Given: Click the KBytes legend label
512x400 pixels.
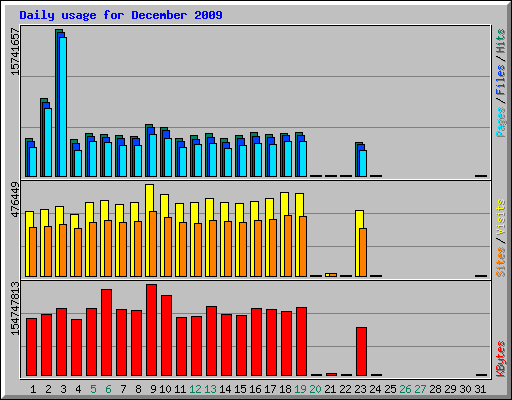Looking at the screenshot, I should (x=501, y=359).
